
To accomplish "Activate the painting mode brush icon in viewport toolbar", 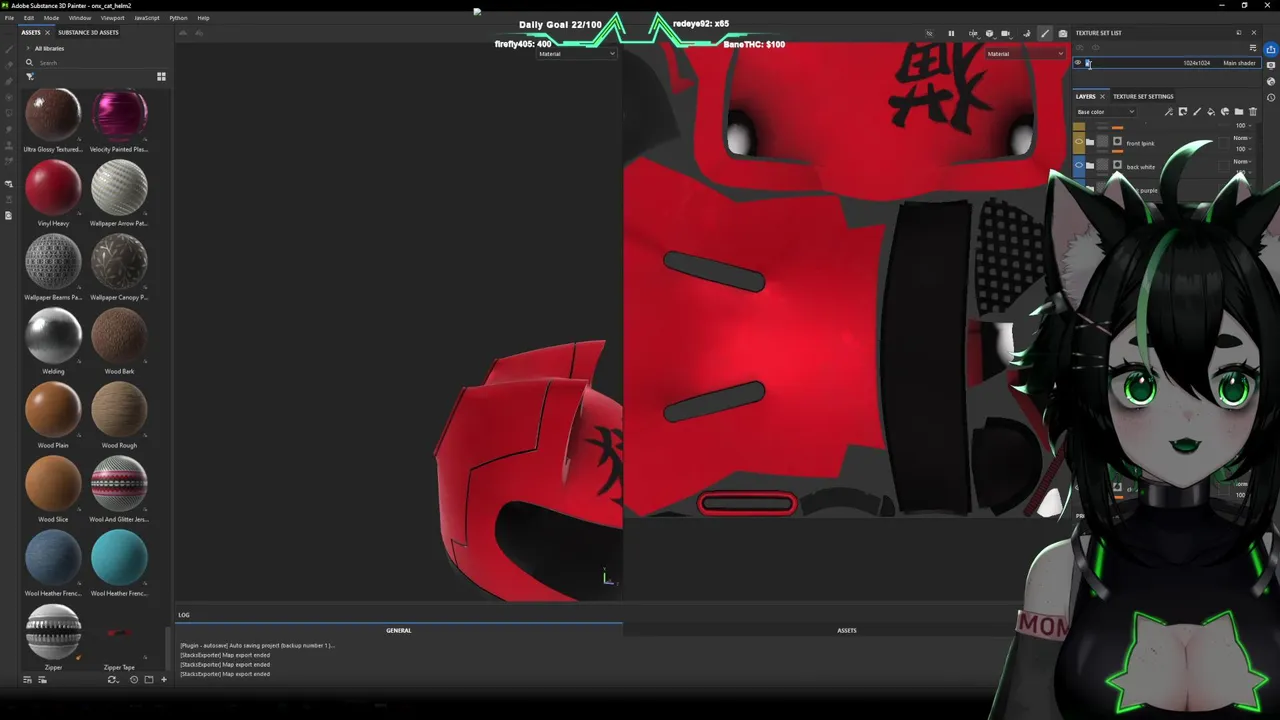I will (x=1045, y=33).
